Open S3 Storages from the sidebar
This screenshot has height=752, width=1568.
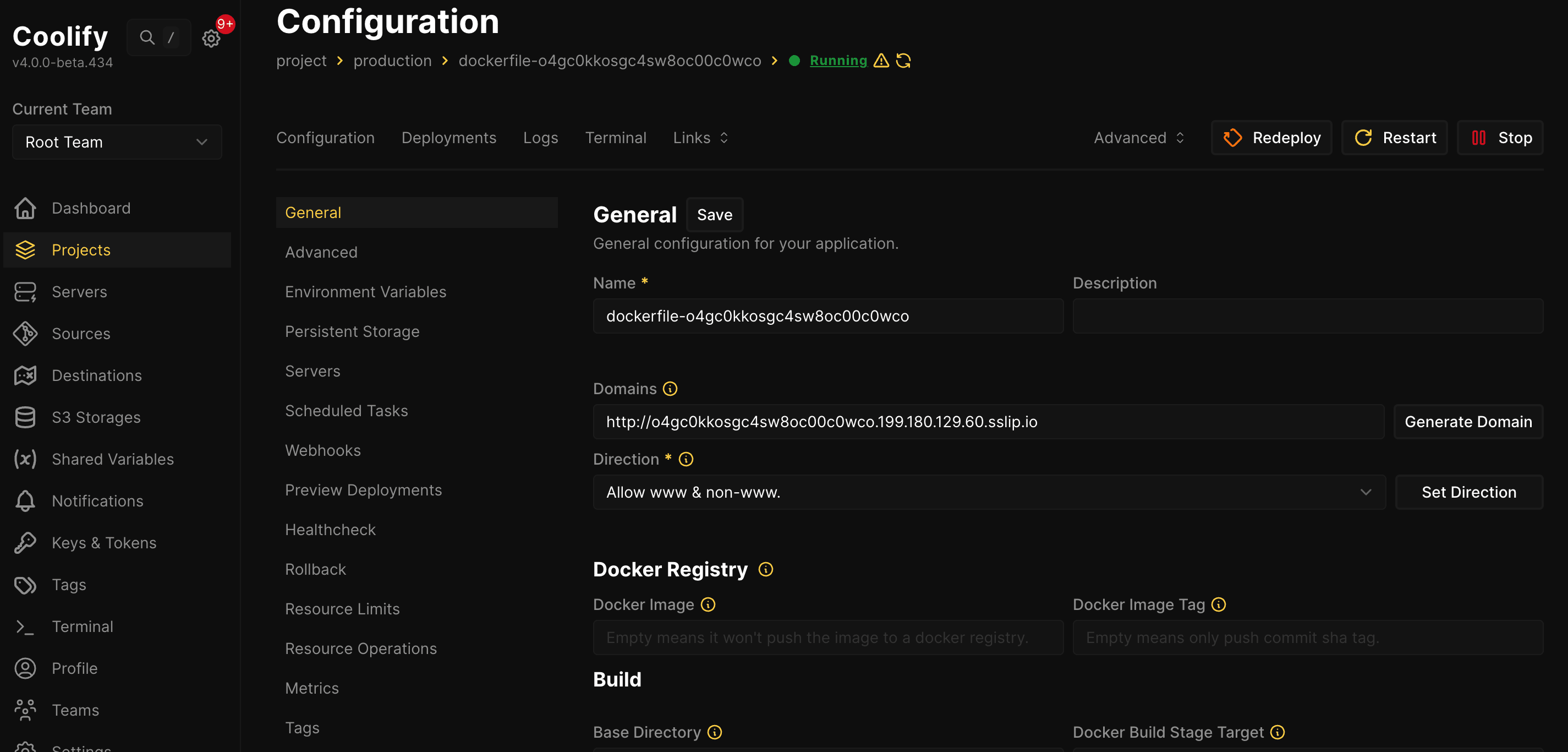coord(96,417)
